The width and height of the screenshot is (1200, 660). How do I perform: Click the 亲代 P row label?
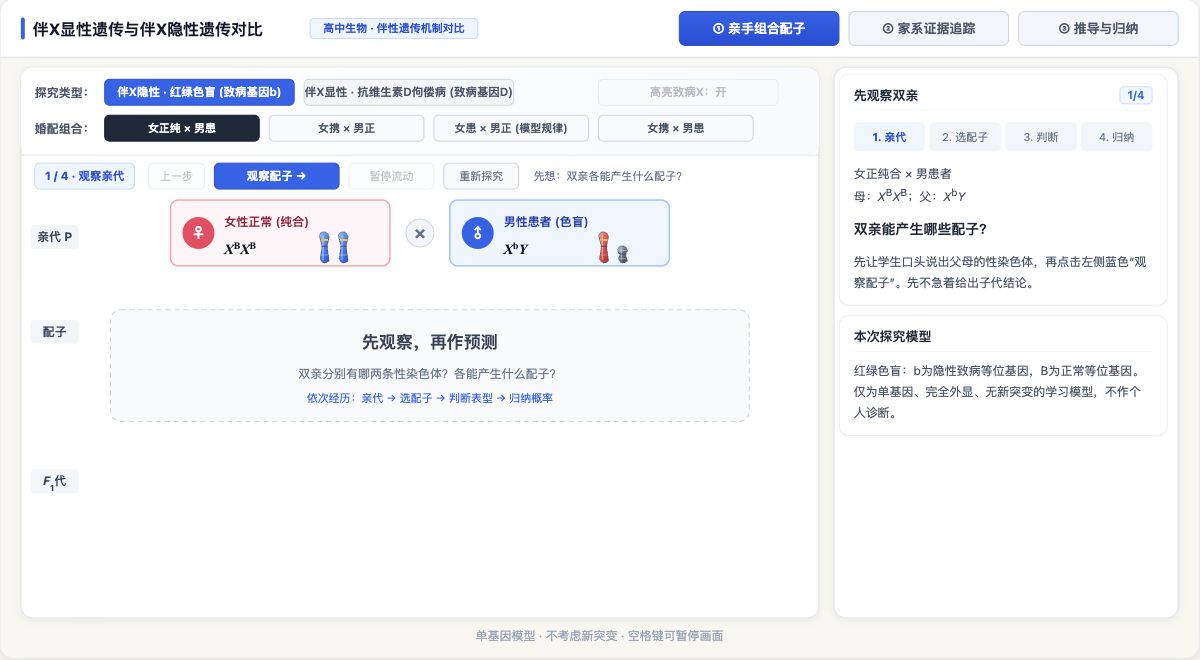click(54, 237)
